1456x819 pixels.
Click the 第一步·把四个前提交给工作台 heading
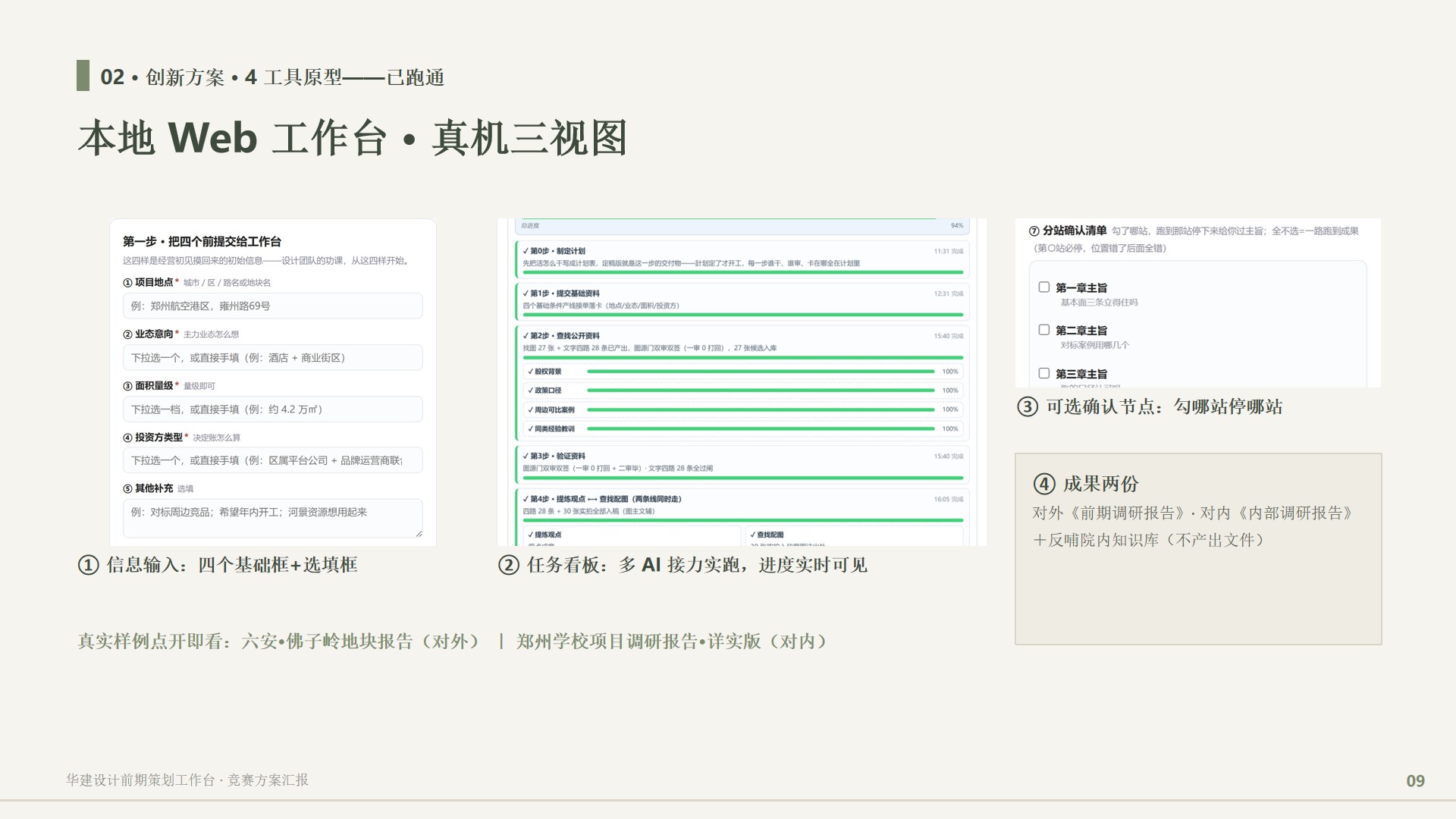point(202,241)
